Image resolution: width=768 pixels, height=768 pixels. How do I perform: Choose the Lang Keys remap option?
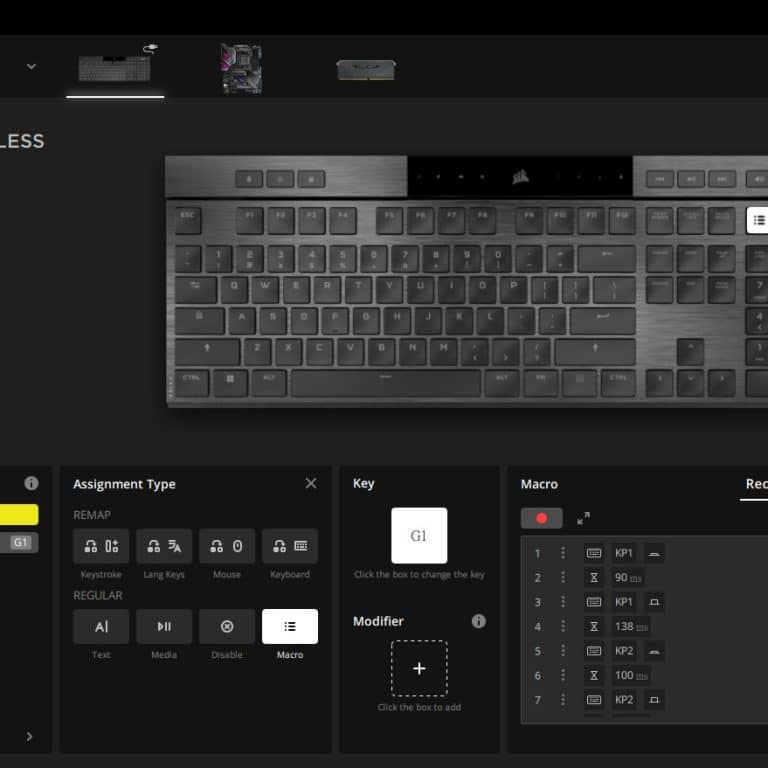click(x=164, y=546)
